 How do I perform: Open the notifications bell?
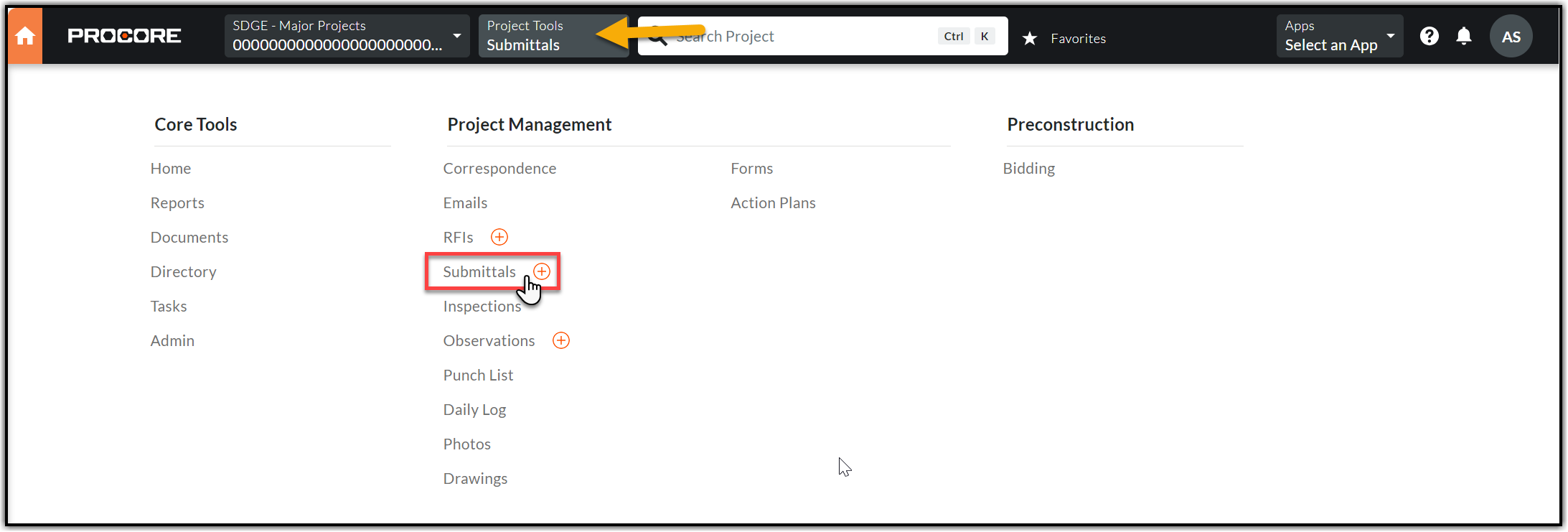click(x=1464, y=36)
